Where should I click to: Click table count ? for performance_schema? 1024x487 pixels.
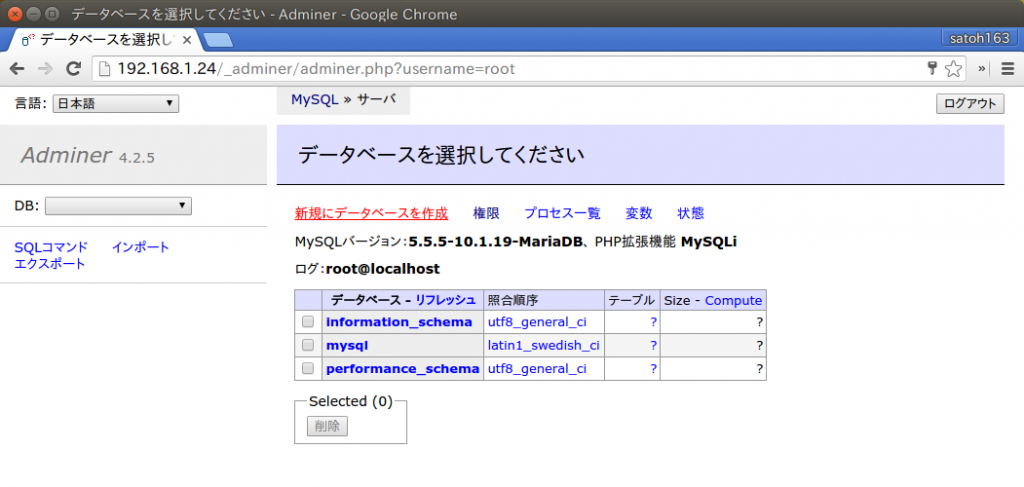(653, 369)
